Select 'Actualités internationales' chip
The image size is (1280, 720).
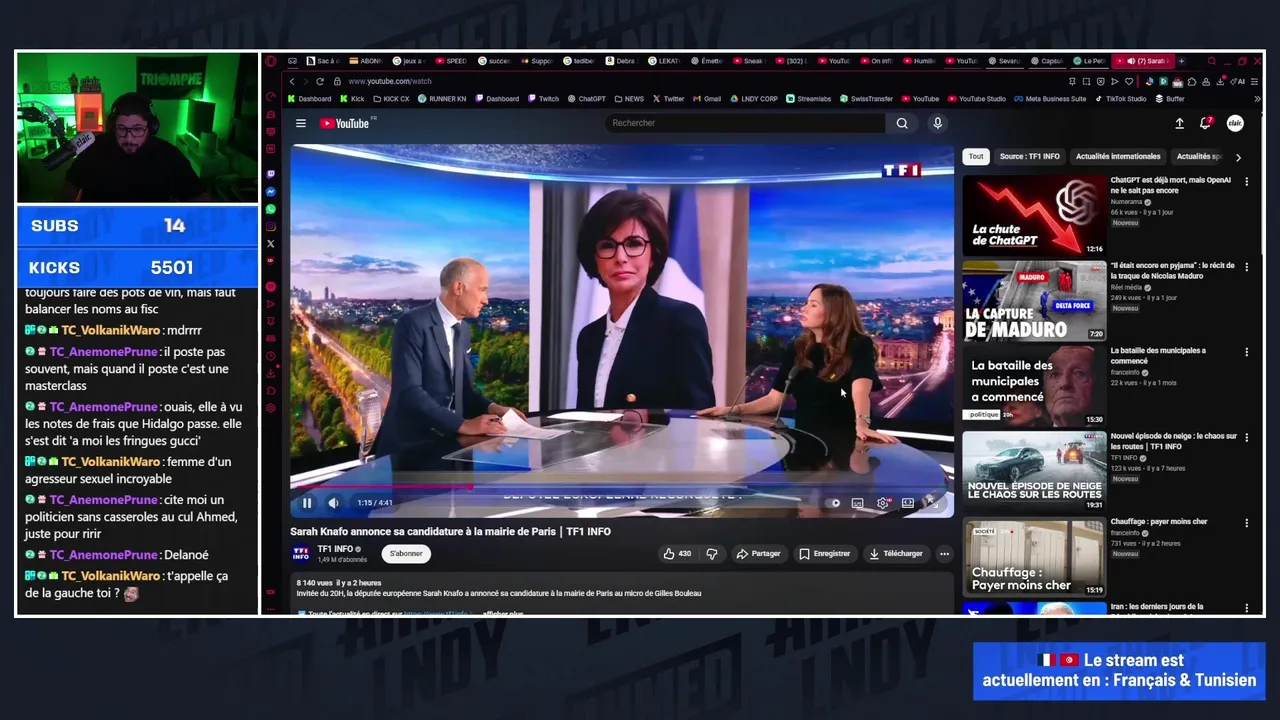(1118, 157)
